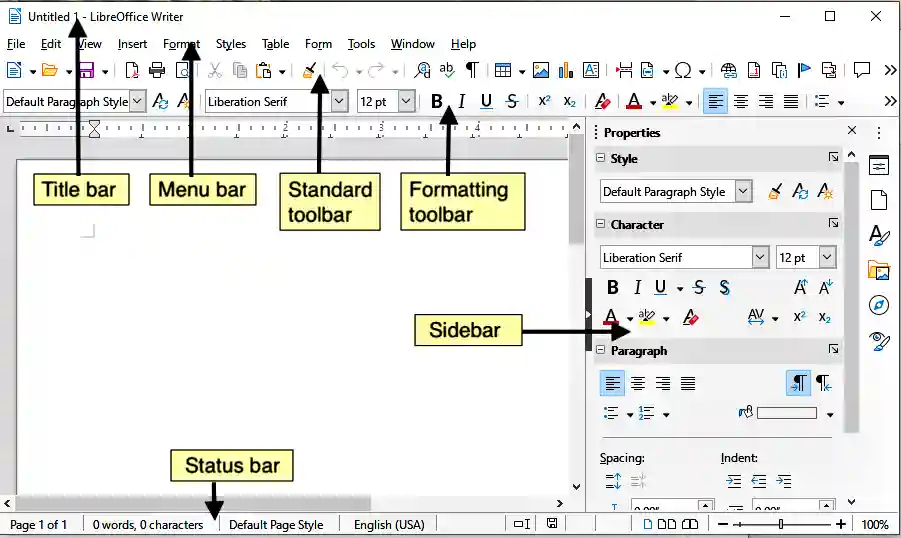Clear direct formatting in the Formatting toolbar
901x538 pixels.
602,102
